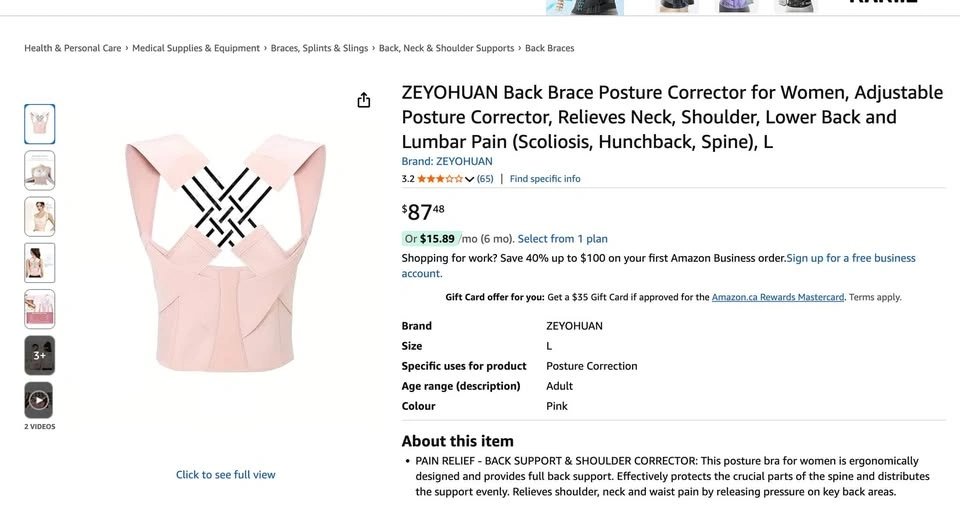
Task: View the fifth product thumbnail
Action: click(x=39, y=309)
